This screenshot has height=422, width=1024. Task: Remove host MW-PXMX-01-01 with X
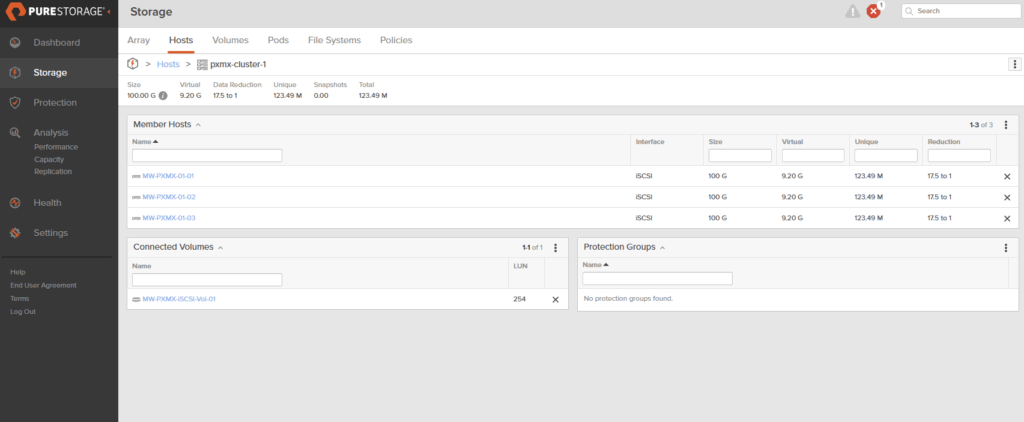click(1007, 176)
